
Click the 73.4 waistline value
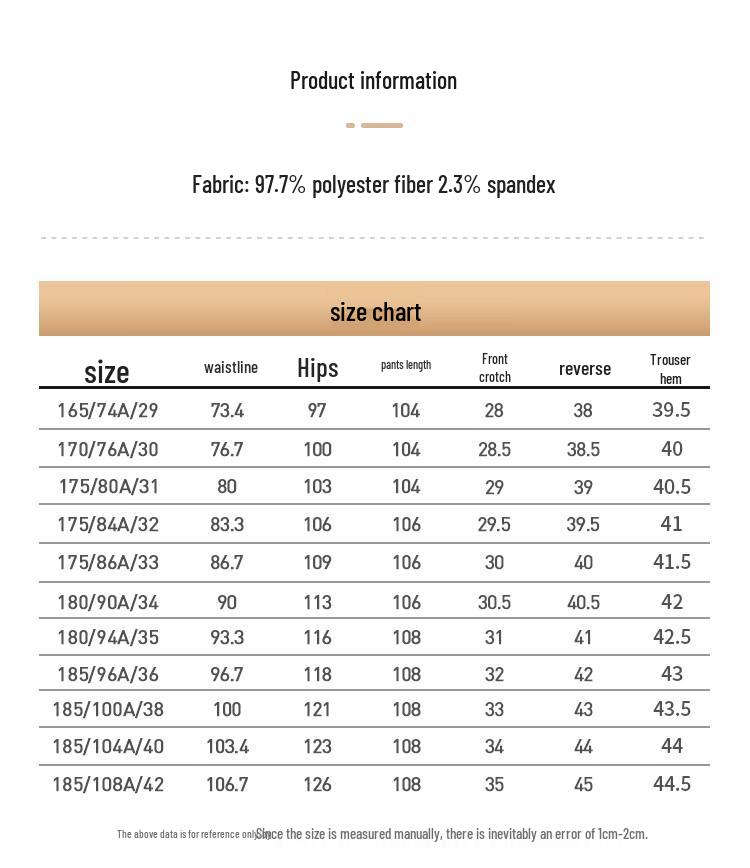227,410
